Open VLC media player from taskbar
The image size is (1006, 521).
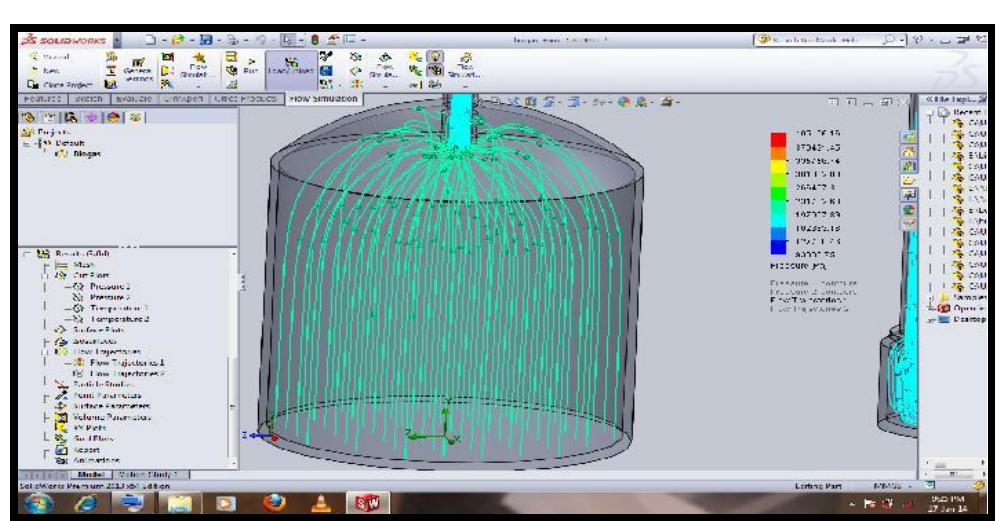(319, 501)
